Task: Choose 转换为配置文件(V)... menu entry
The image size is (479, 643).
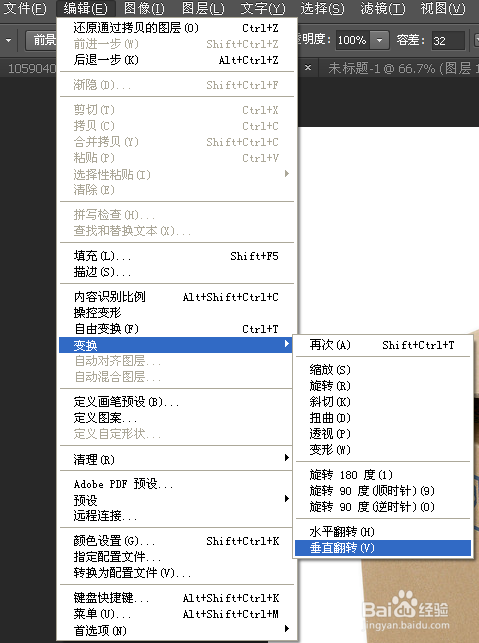Action: (176, 573)
